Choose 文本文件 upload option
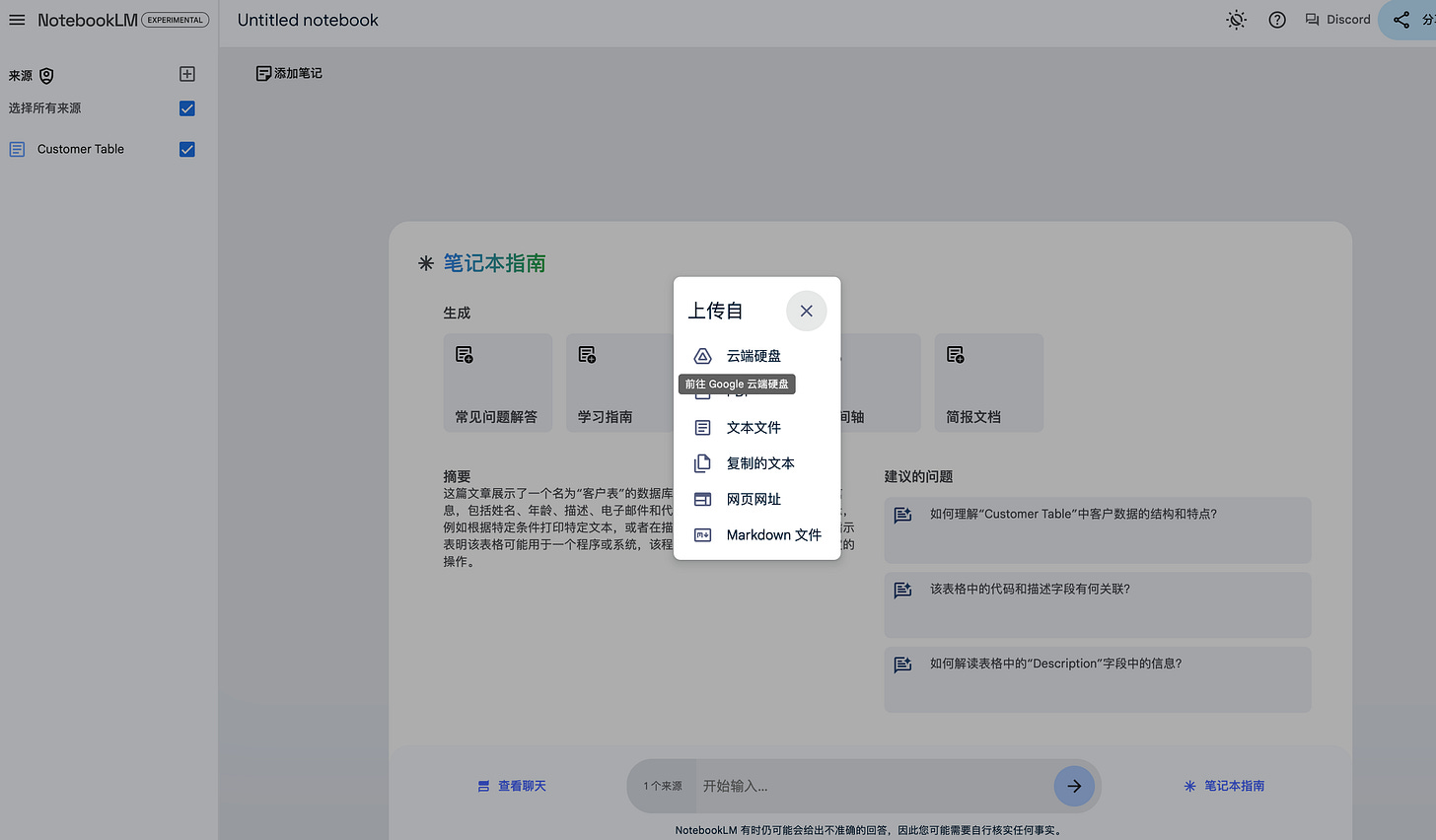Screen dimensions: 1436x840 (756, 428)
